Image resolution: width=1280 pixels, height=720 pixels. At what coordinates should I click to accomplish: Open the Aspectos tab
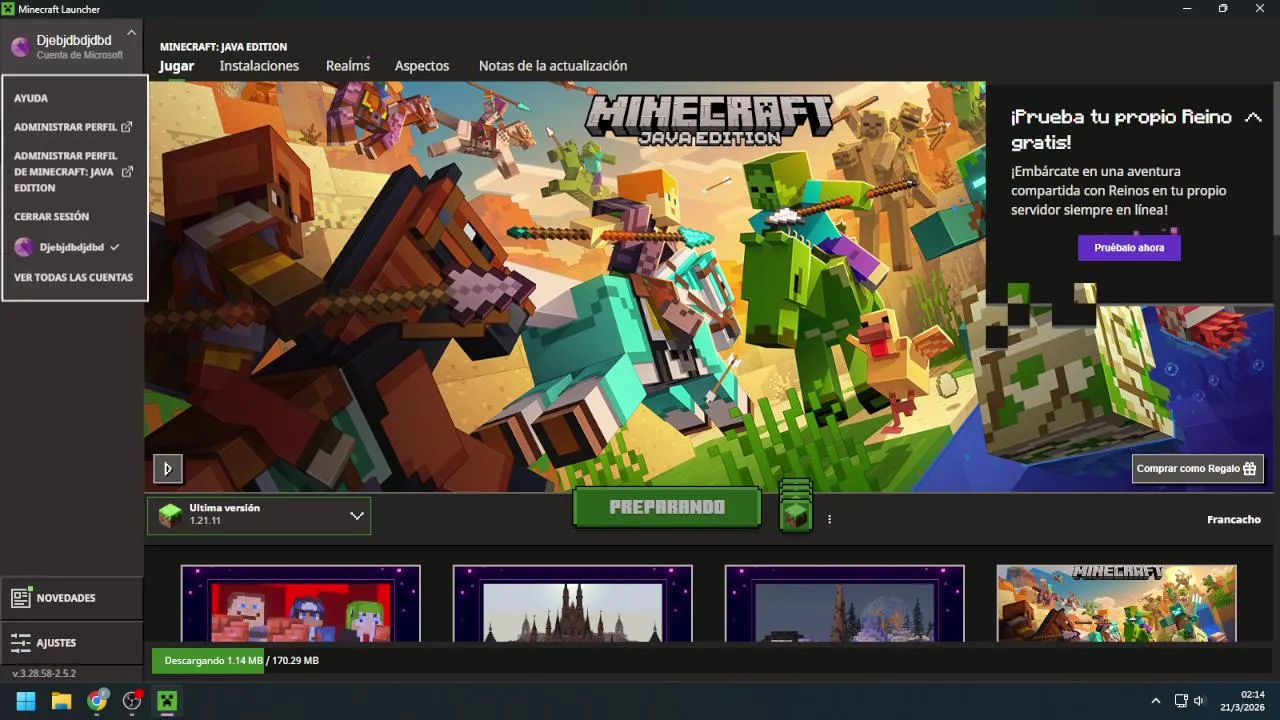422,65
